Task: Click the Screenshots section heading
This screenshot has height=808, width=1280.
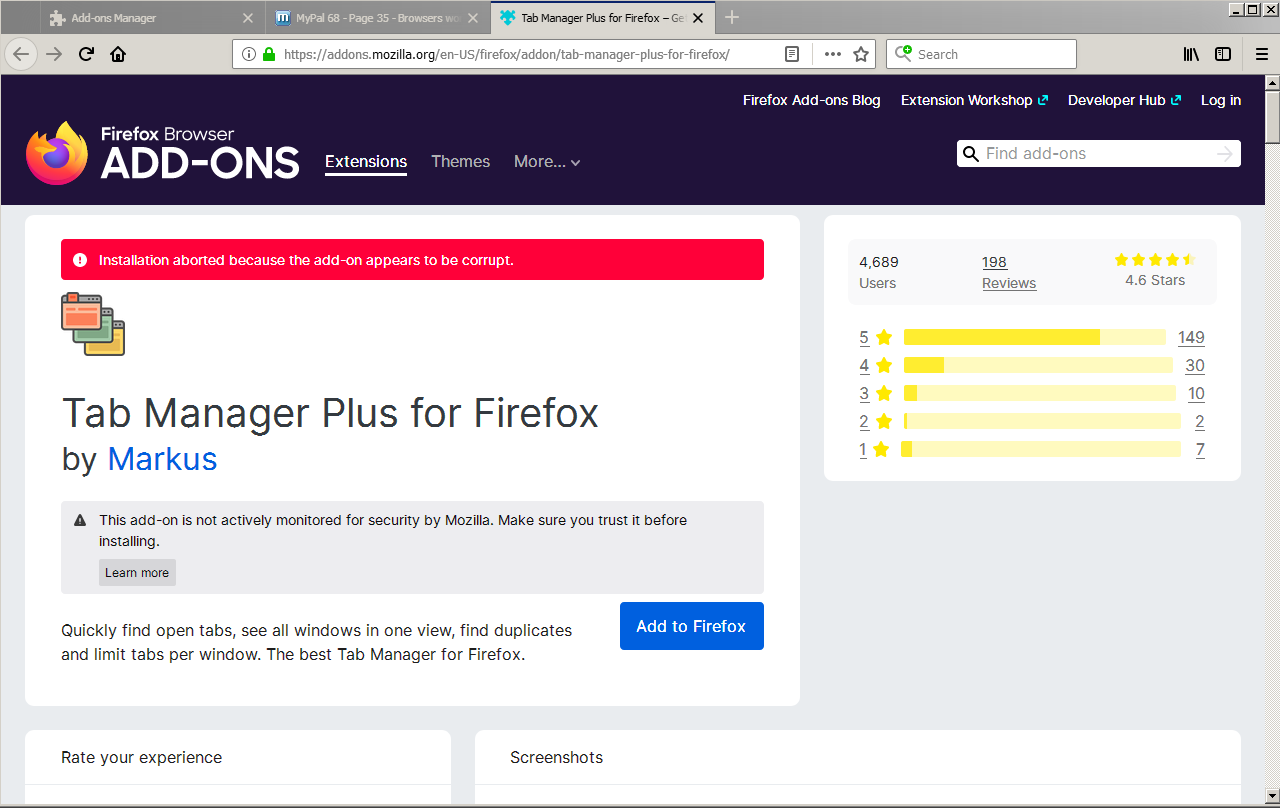Action: [556, 757]
